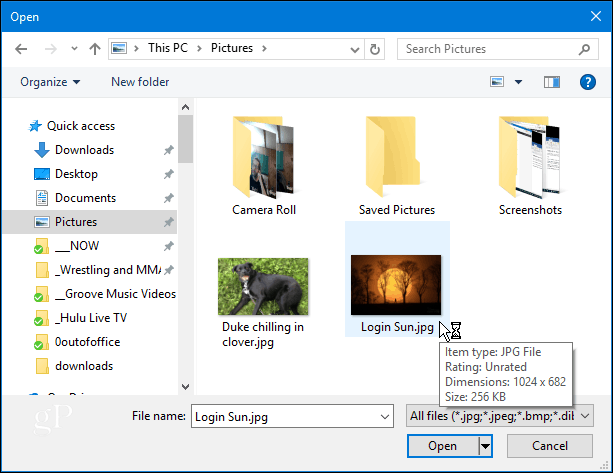Click the Documents page icon
The image size is (613, 473).
point(42,198)
